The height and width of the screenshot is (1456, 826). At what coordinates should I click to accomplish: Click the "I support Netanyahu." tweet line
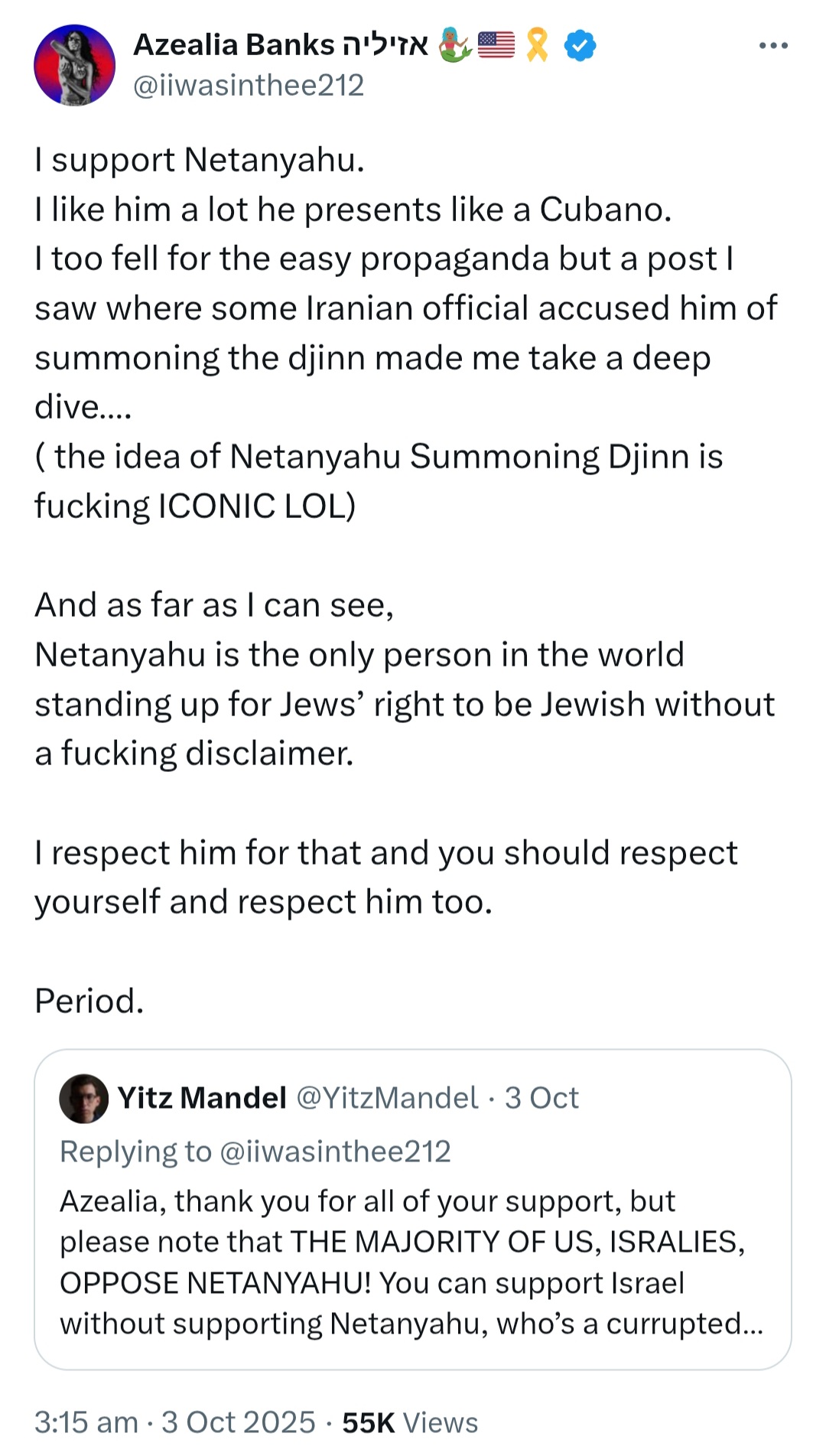click(200, 161)
